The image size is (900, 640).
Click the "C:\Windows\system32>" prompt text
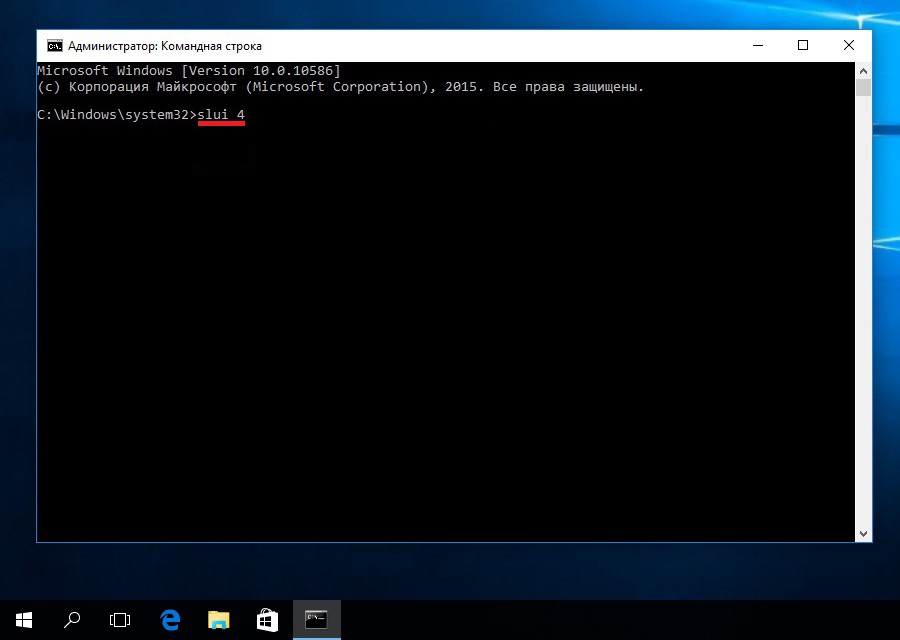click(117, 115)
